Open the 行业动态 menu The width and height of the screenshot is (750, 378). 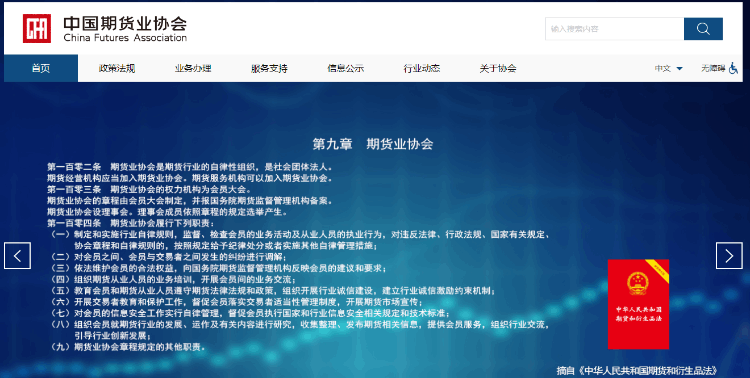[421, 68]
